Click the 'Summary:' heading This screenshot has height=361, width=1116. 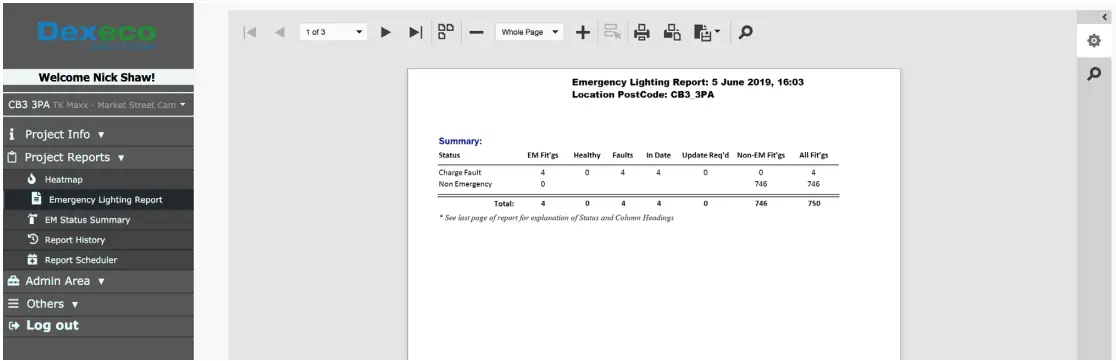[x=460, y=141]
